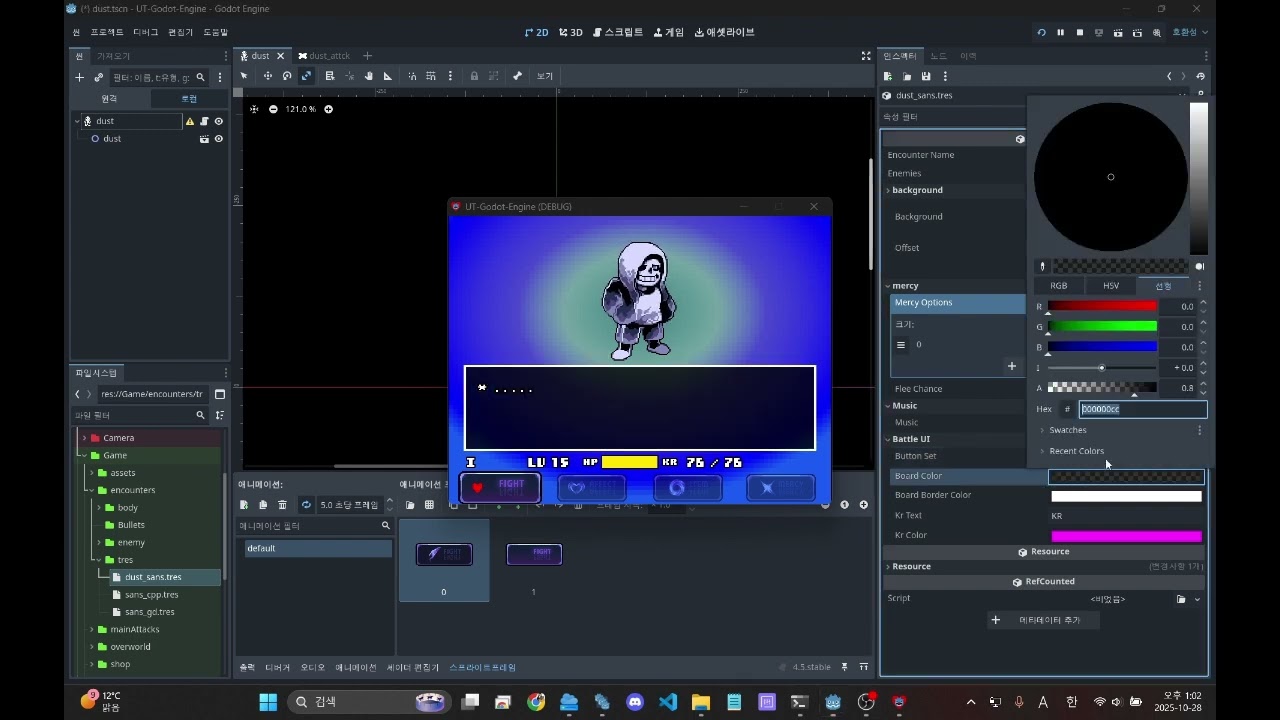The image size is (1280, 720).
Task: Click the green G color slider
Action: click(x=1102, y=326)
